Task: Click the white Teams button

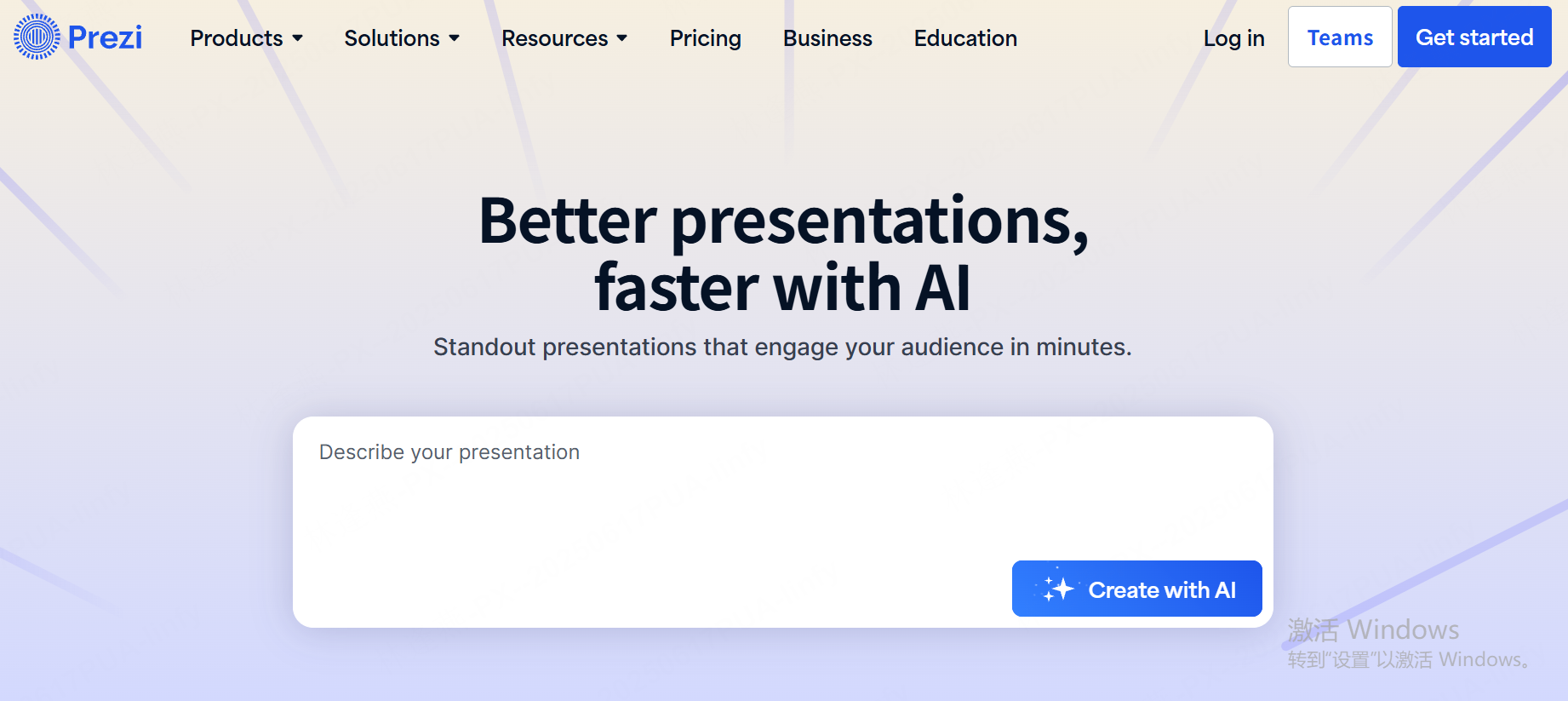Action: coord(1340,37)
